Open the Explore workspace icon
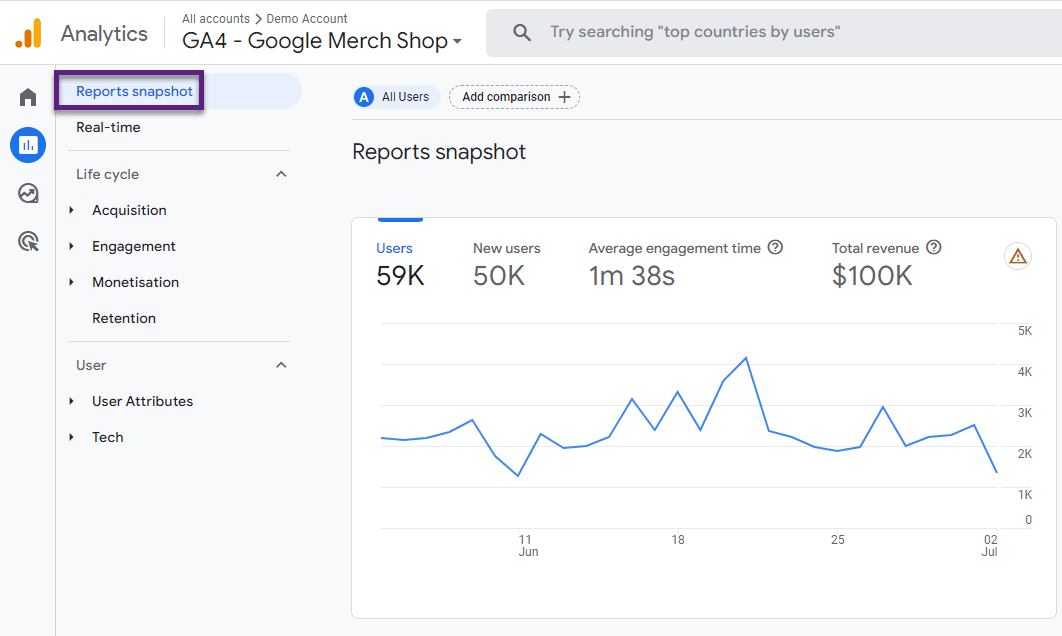 pyautogui.click(x=27, y=193)
